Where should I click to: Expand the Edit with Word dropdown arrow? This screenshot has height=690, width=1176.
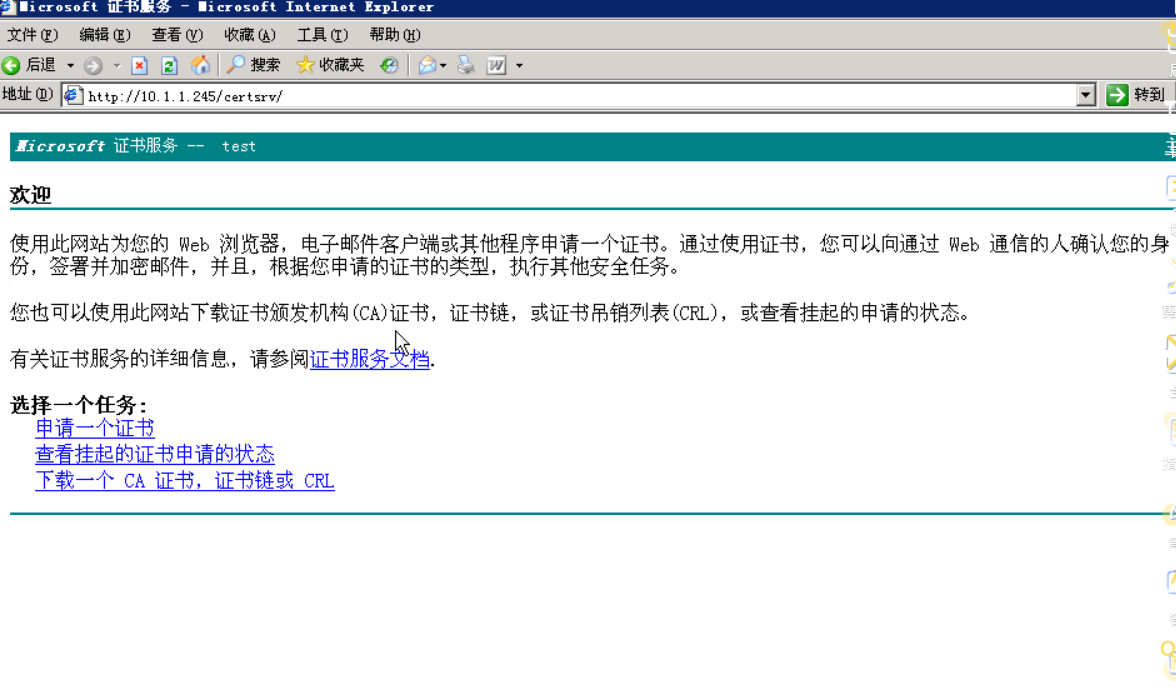519,66
